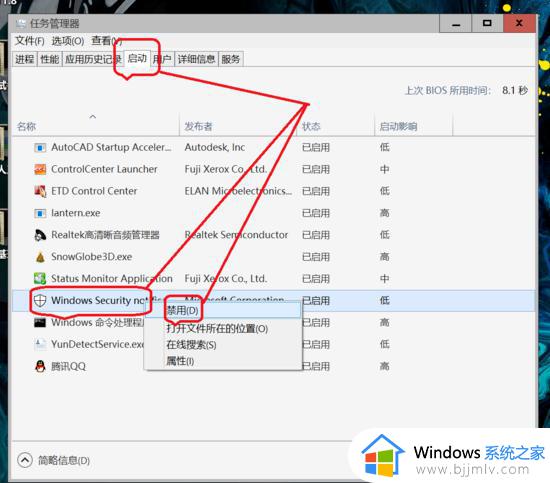Switch to the 应用历史记录 tab
The image size is (550, 483).
point(93,59)
